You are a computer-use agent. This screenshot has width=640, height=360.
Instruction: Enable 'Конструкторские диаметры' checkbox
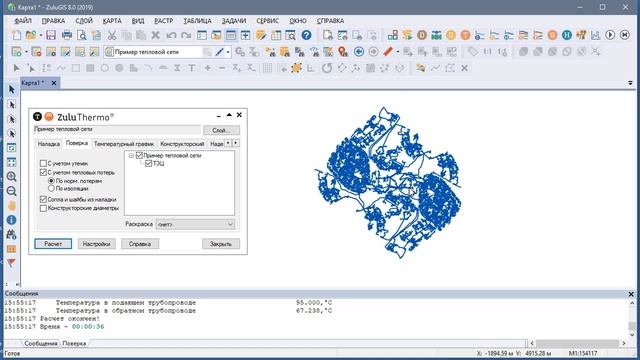tap(43, 208)
